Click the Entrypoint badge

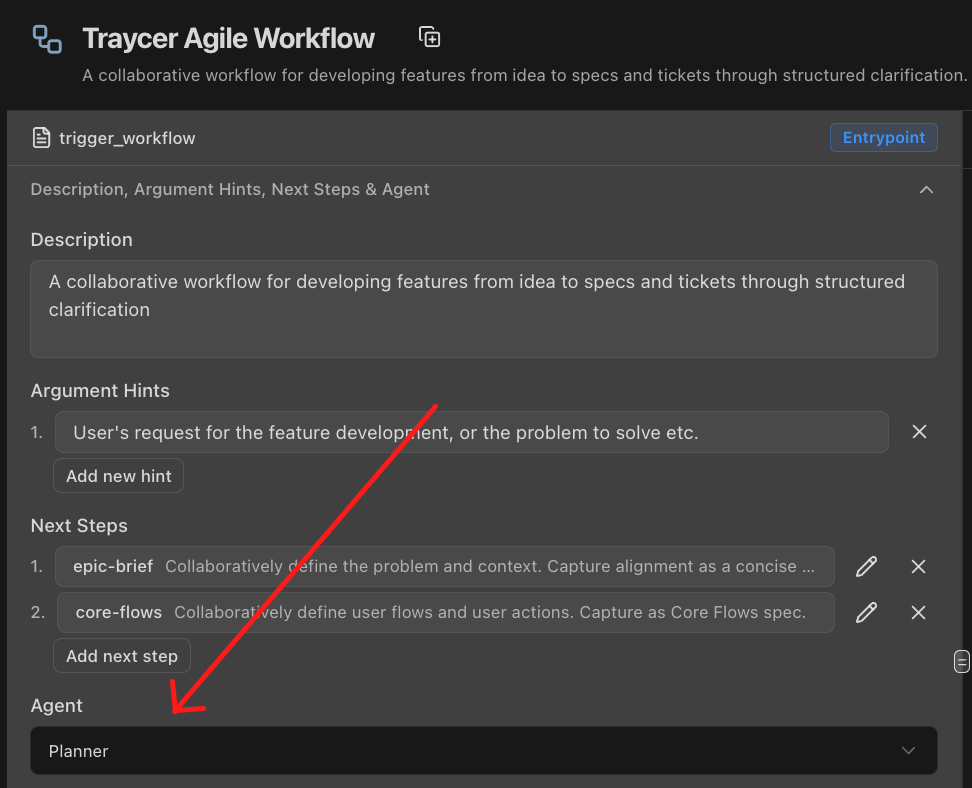(x=883, y=137)
